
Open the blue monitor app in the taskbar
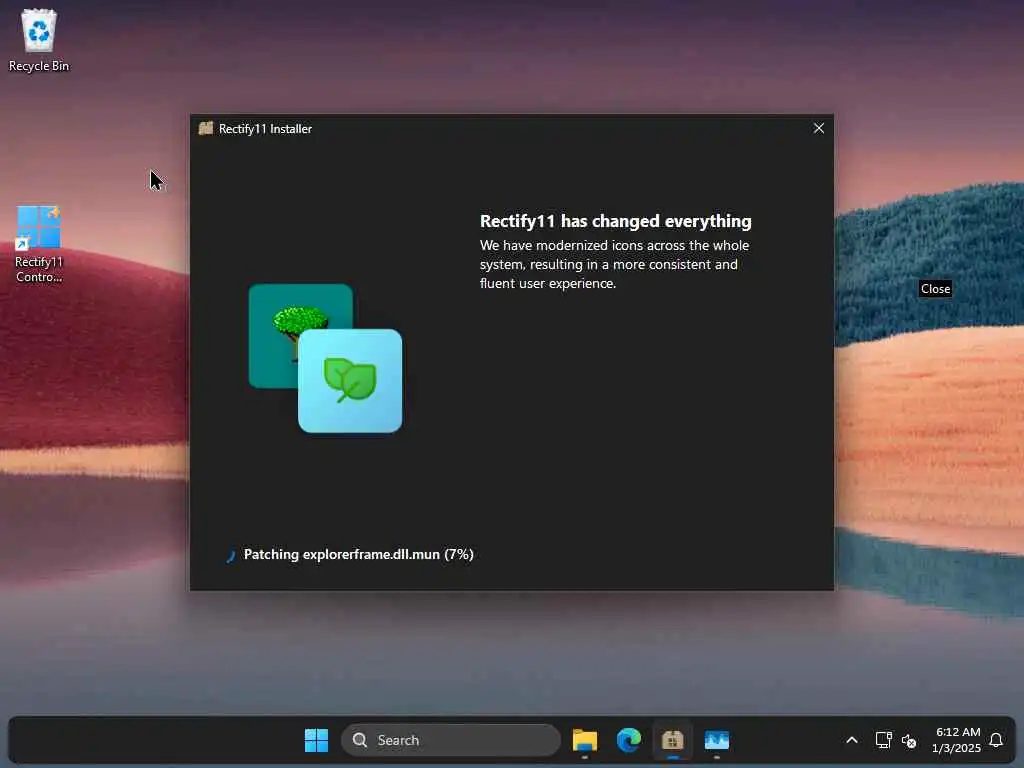[716, 740]
